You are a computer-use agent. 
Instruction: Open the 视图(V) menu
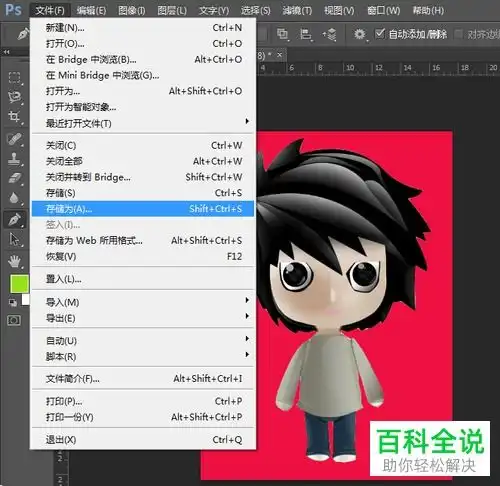click(339, 11)
